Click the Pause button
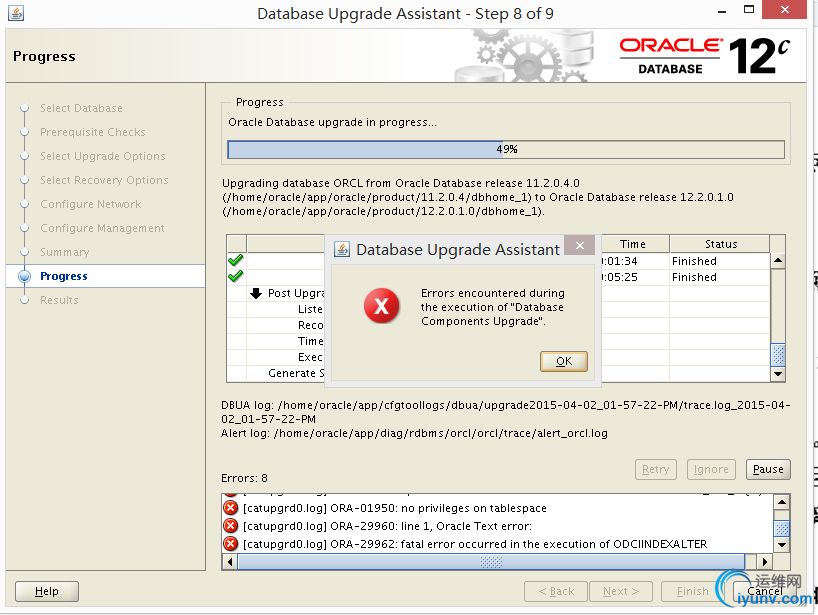The width and height of the screenshot is (818, 615). point(768,469)
